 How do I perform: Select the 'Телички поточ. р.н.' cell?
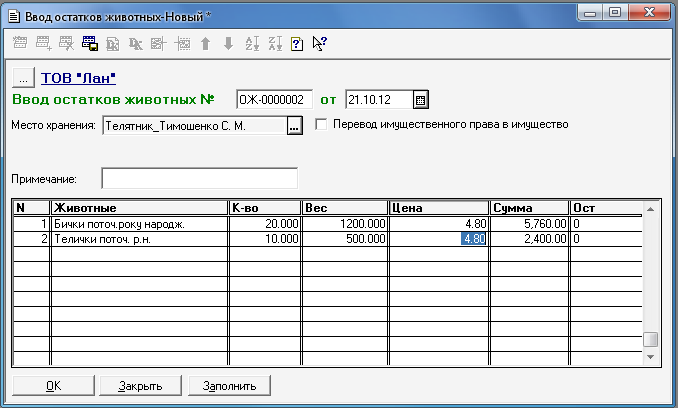coord(139,239)
